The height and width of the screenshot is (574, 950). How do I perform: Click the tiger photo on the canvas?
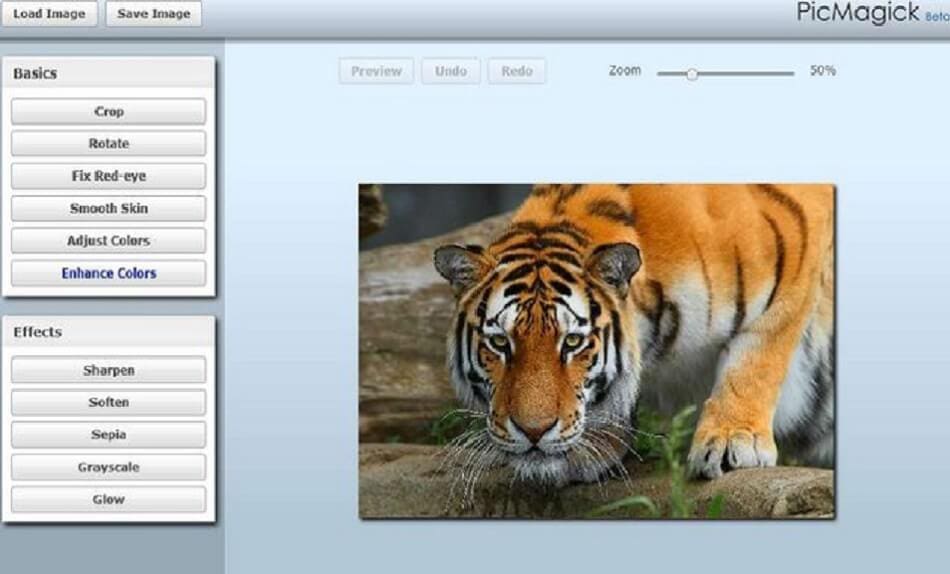click(x=596, y=350)
